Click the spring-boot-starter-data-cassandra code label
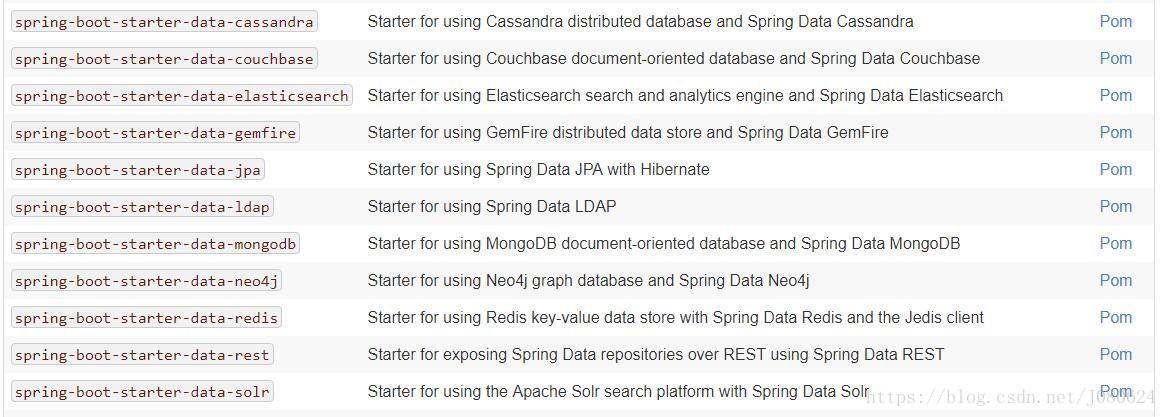 click(164, 22)
